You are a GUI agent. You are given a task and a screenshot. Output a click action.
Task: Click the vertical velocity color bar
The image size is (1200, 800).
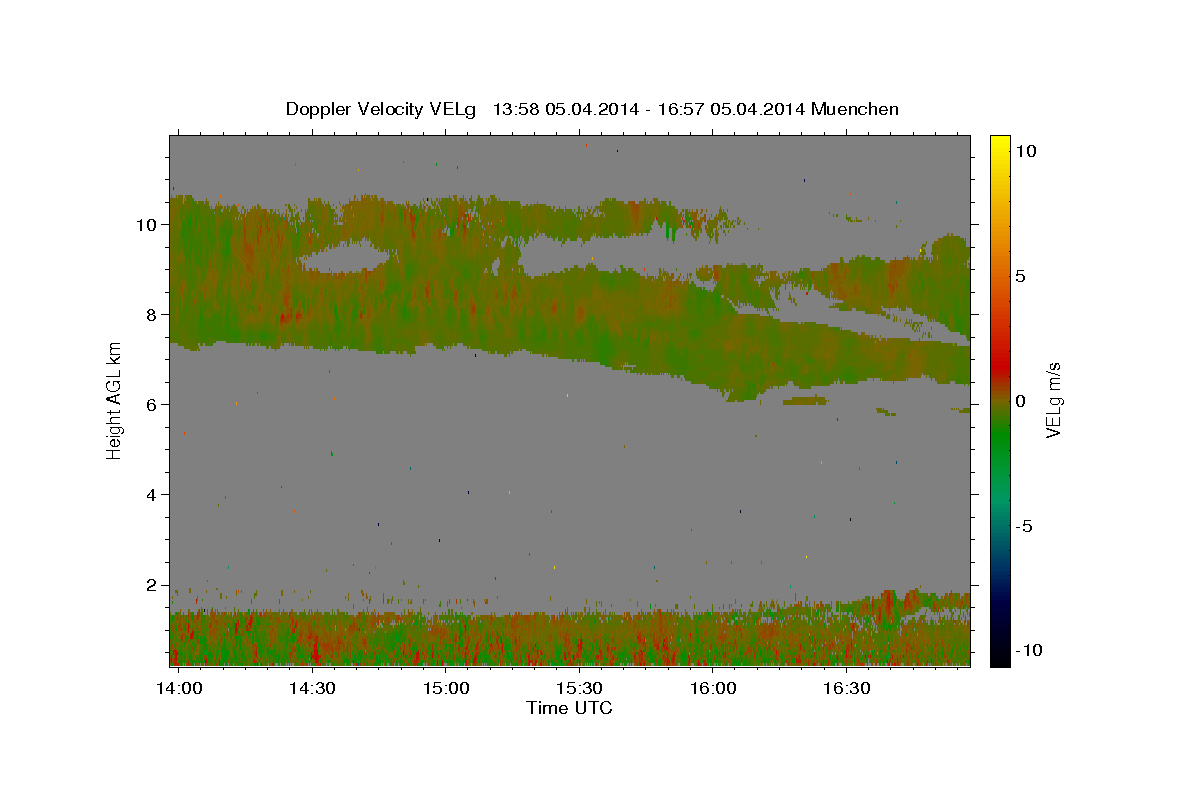pyautogui.click(x=999, y=400)
